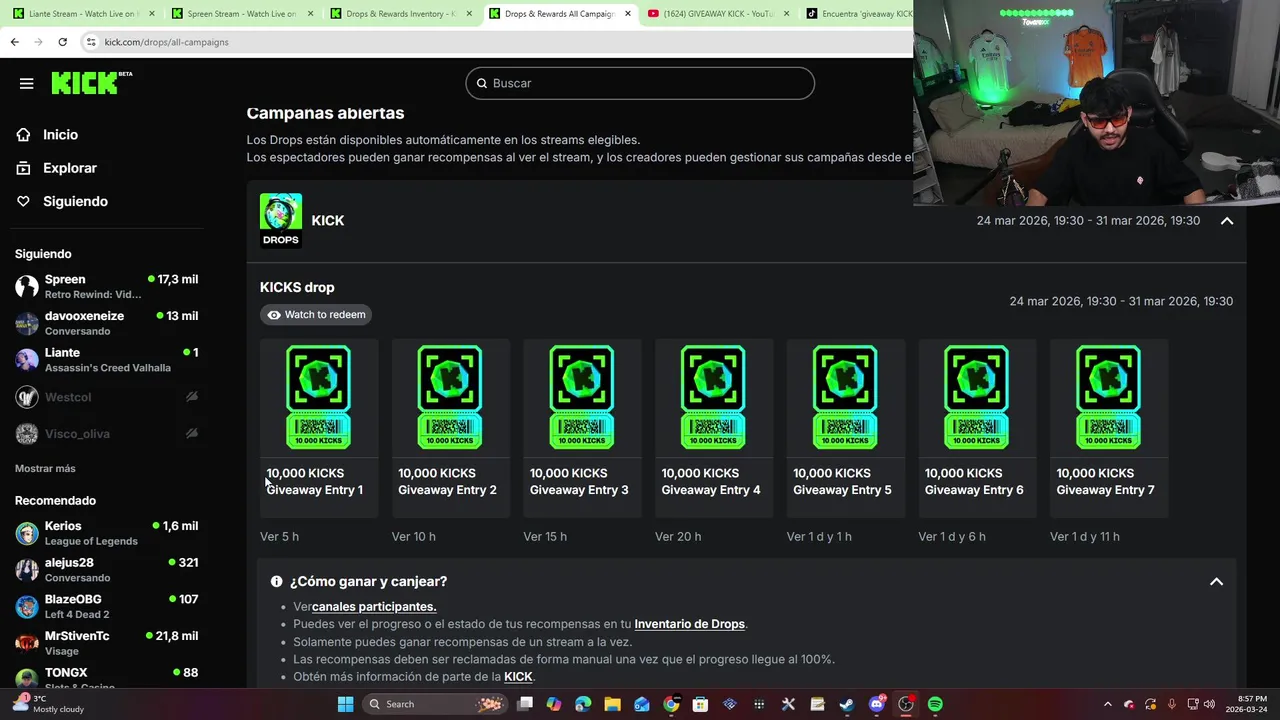
Task: Go to Inicio in sidebar
Action: 60,134
